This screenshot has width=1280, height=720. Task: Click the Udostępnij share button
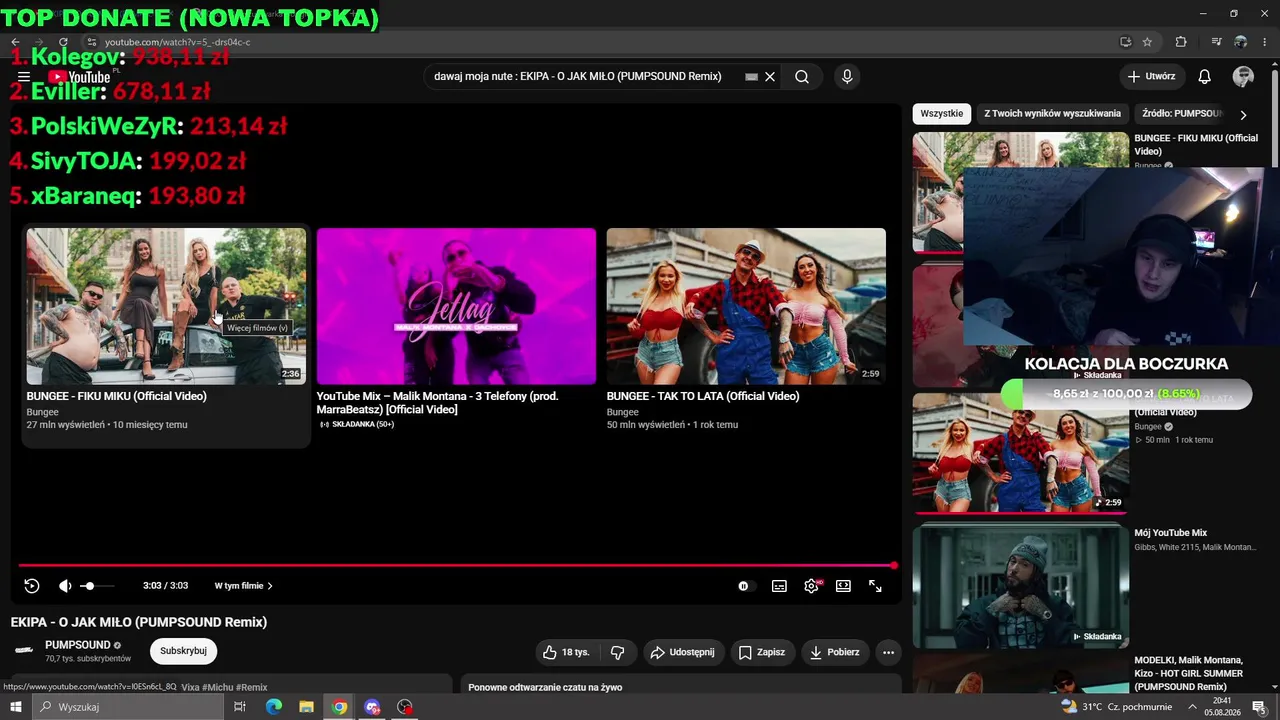(x=683, y=652)
